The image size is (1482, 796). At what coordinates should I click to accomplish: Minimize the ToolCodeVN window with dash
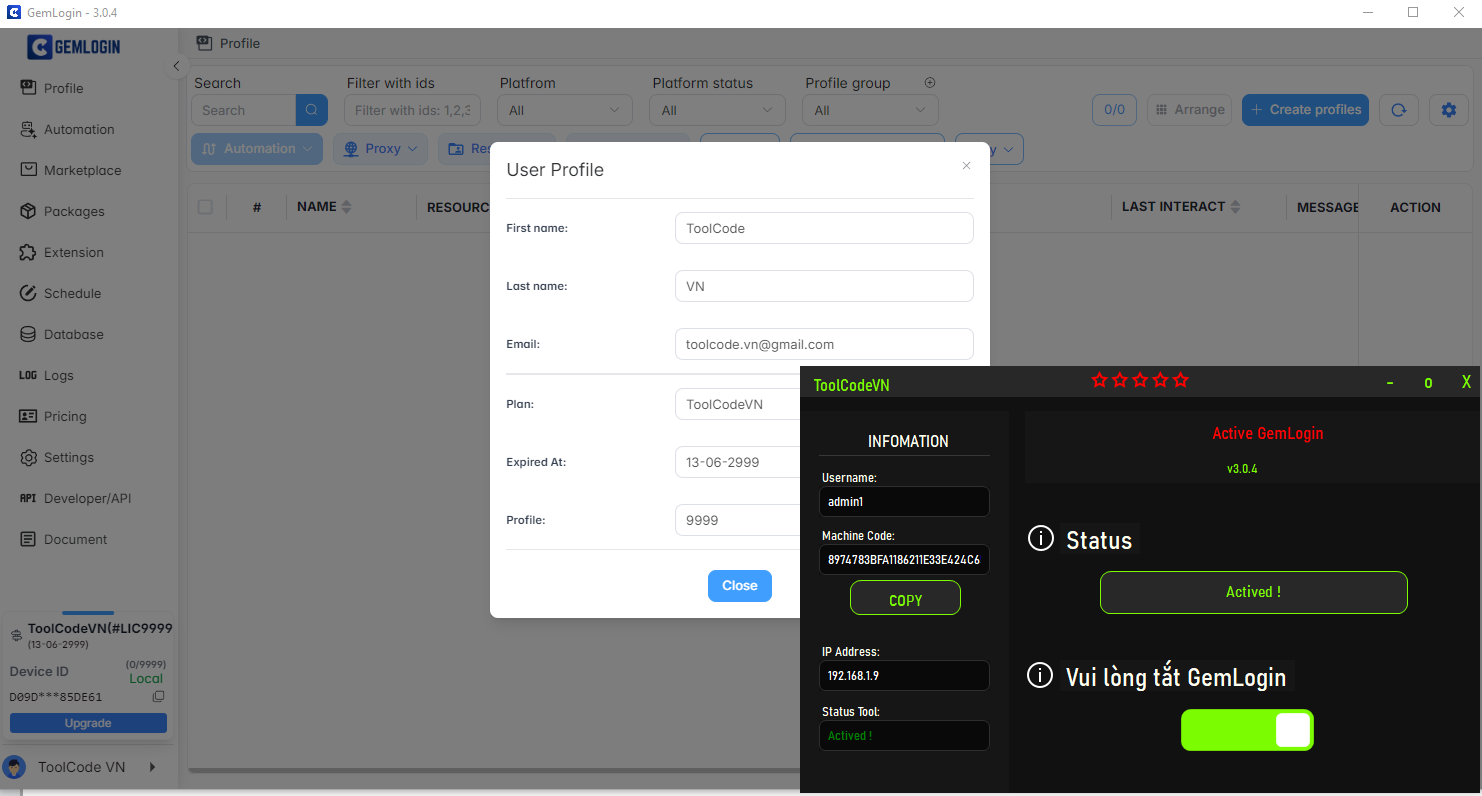click(1390, 383)
